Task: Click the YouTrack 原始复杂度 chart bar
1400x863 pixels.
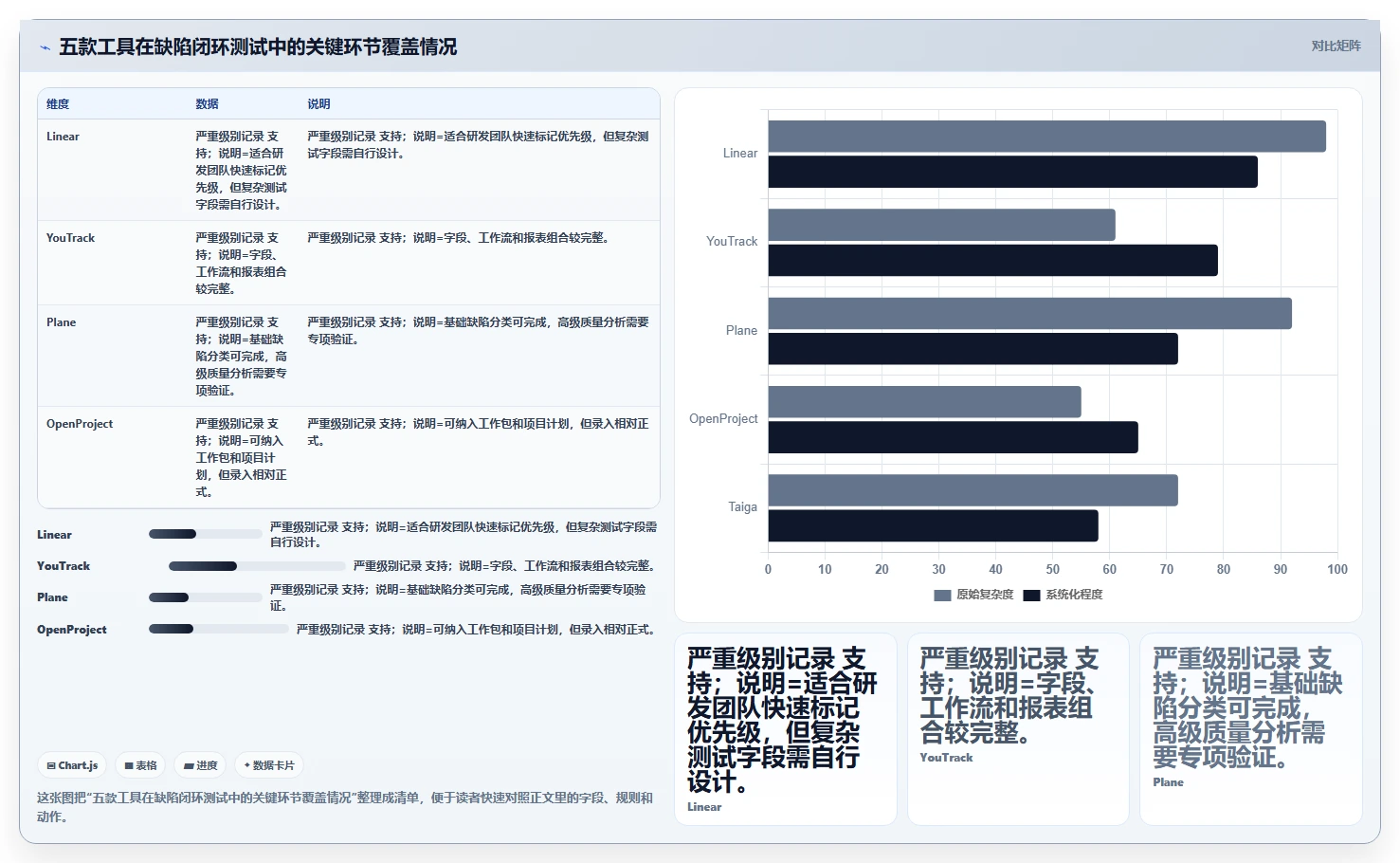Action: pyautogui.click(x=941, y=225)
